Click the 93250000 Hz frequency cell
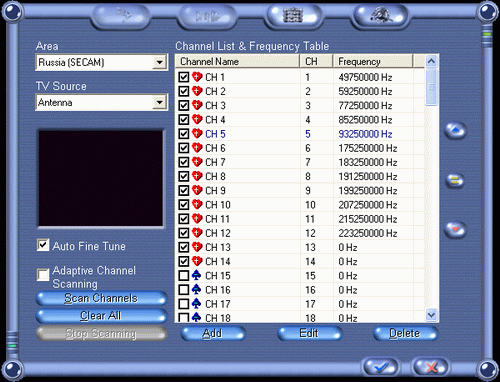Viewport: 500px width, 382px height. pyautogui.click(x=365, y=134)
